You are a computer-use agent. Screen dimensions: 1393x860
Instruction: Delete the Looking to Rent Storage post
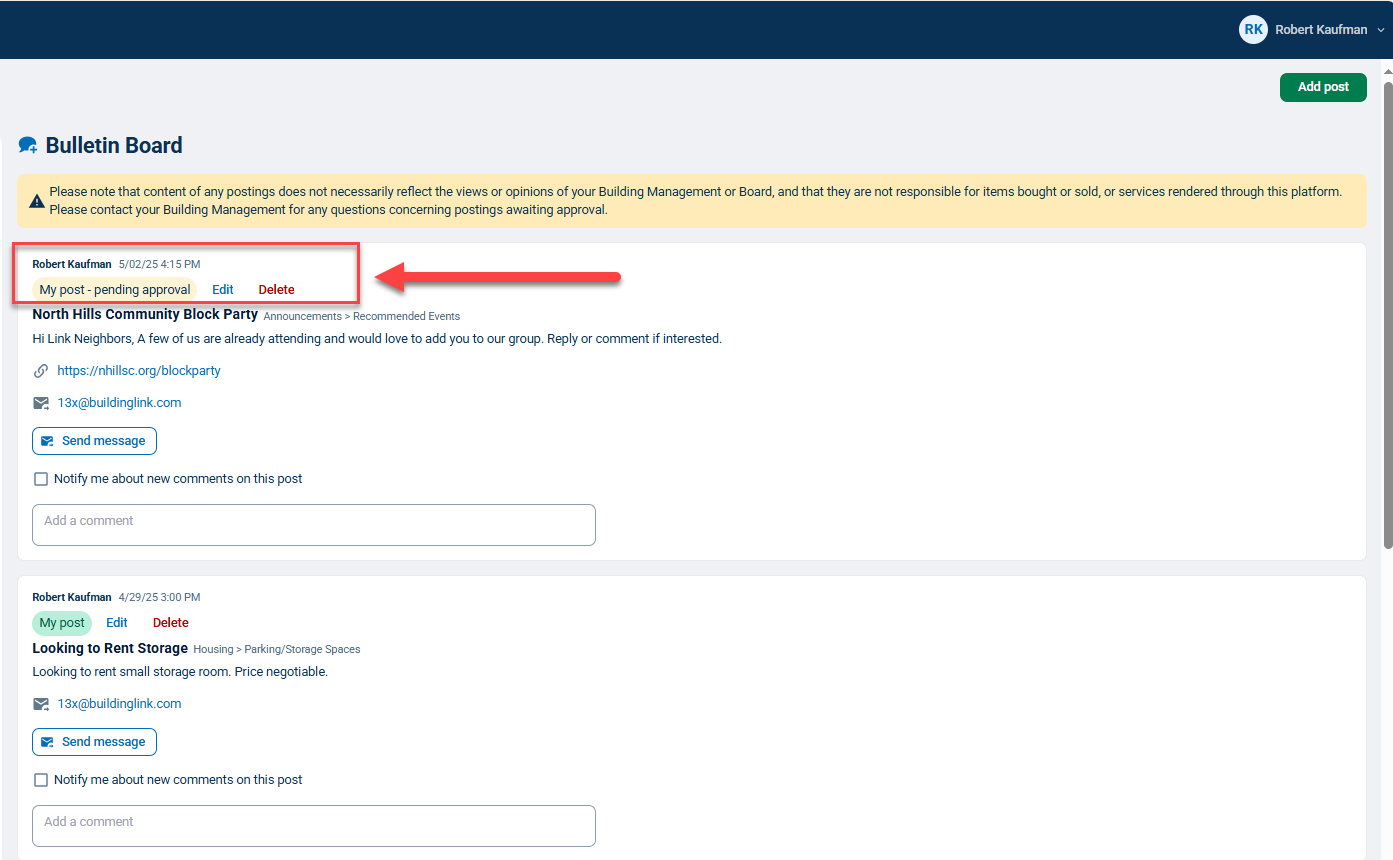[x=171, y=623]
